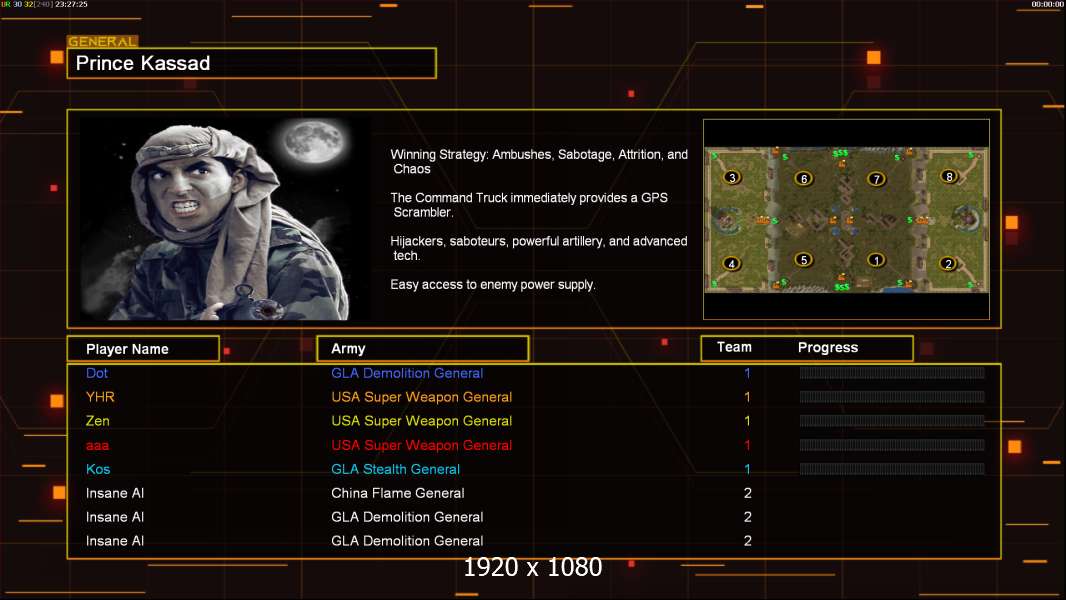This screenshot has width=1066, height=600.
Task: Click the 00:00:00 timer readout
Action: [1047, 4]
